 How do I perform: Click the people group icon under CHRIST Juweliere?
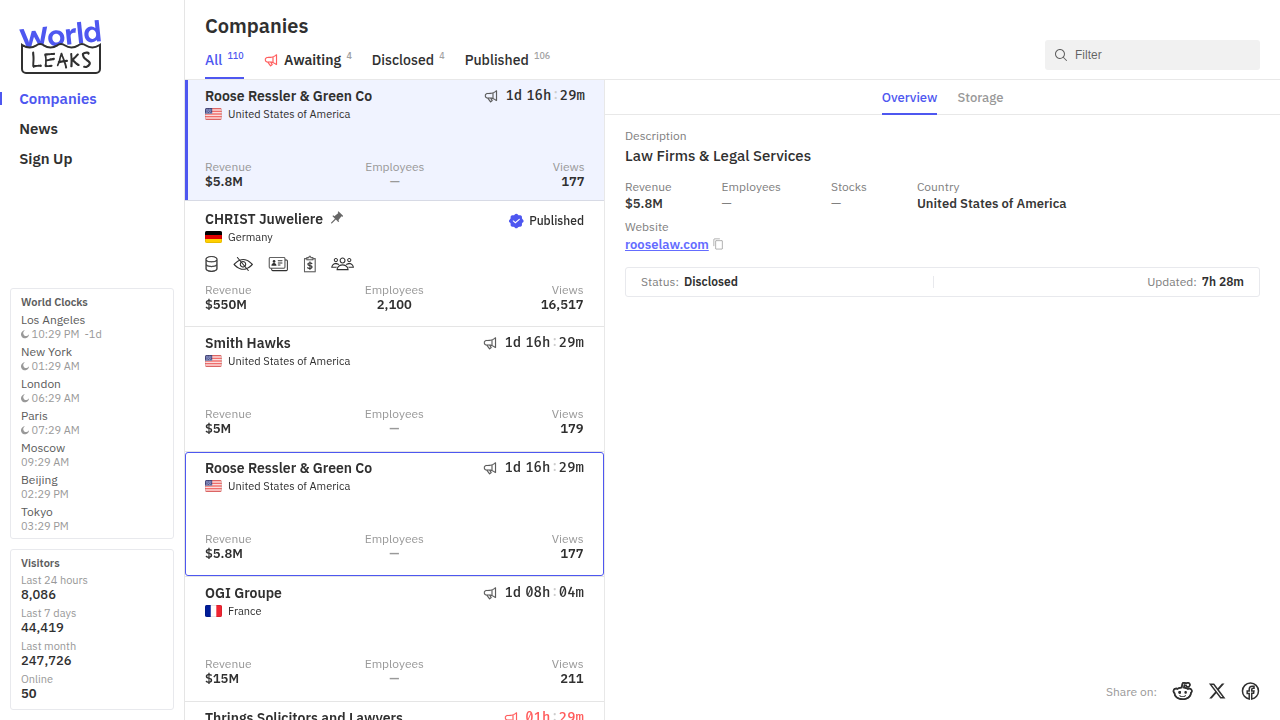tap(342, 264)
